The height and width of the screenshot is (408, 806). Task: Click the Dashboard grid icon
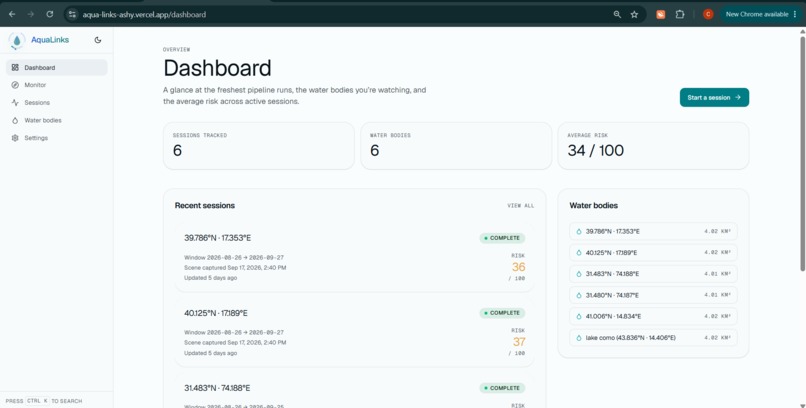pyautogui.click(x=15, y=67)
